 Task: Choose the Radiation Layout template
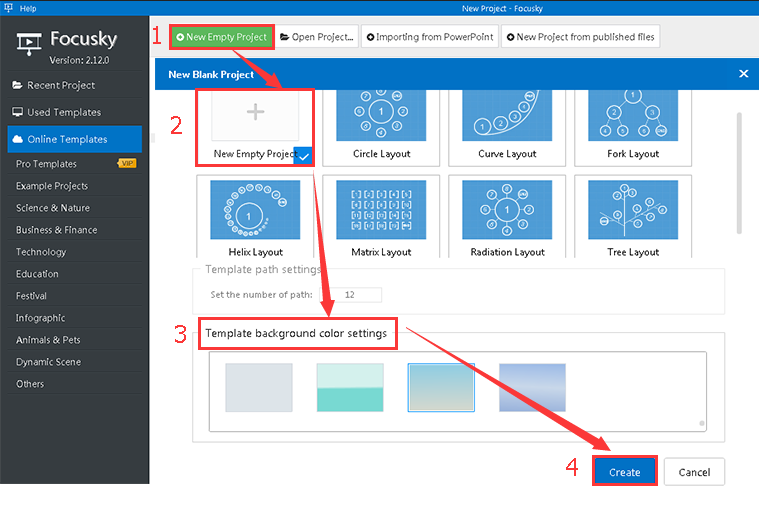pos(507,216)
